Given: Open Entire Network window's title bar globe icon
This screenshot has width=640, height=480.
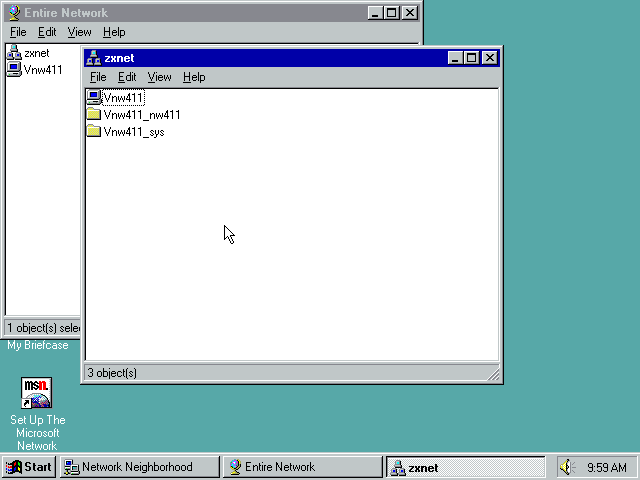Looking at the screenshot, I should 14,13.
